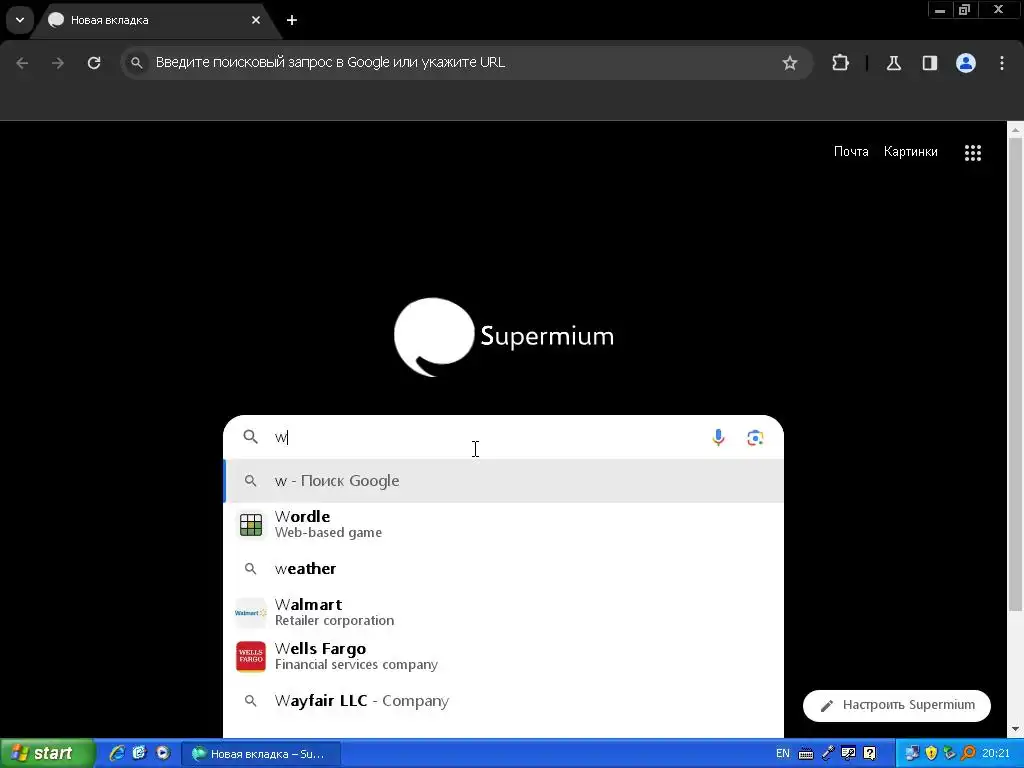Bookmark this page with the star icon
The height and width of the screenshot is (768, 1024).
click(790, 63)
